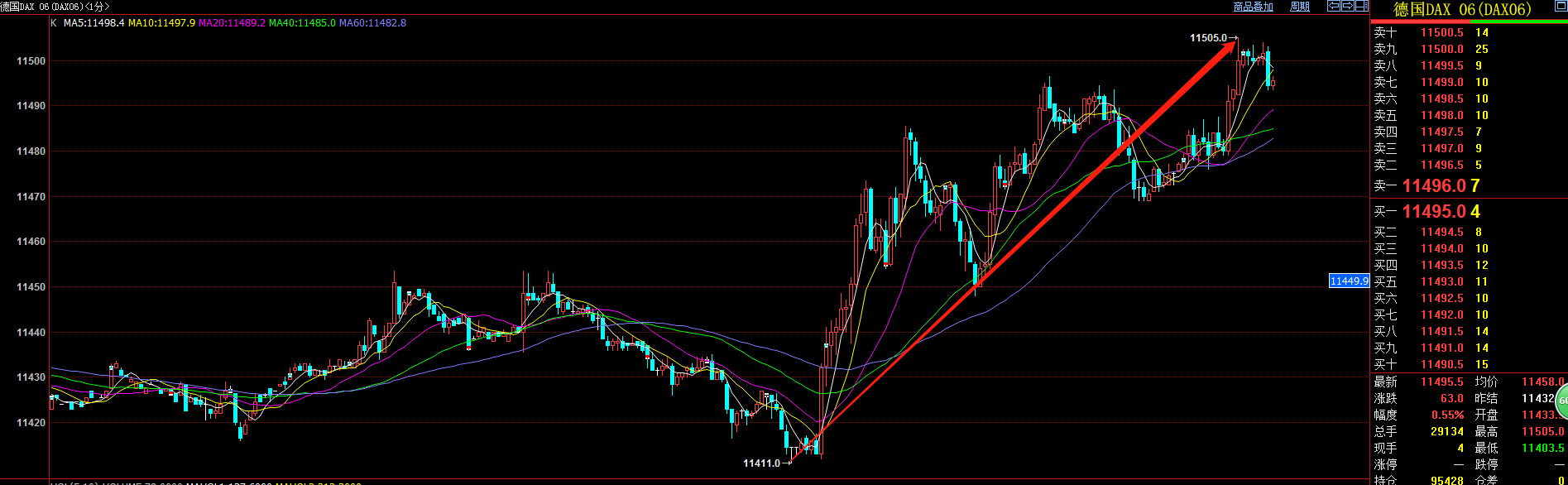The image size is (1568, 485).
Task: Click the 幅度 value 0.55%
Action: click(1448, 415)
